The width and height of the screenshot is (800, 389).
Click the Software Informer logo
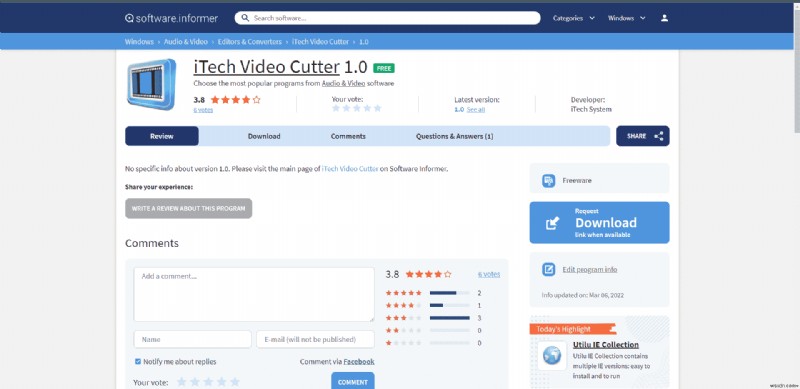(171, 18)
